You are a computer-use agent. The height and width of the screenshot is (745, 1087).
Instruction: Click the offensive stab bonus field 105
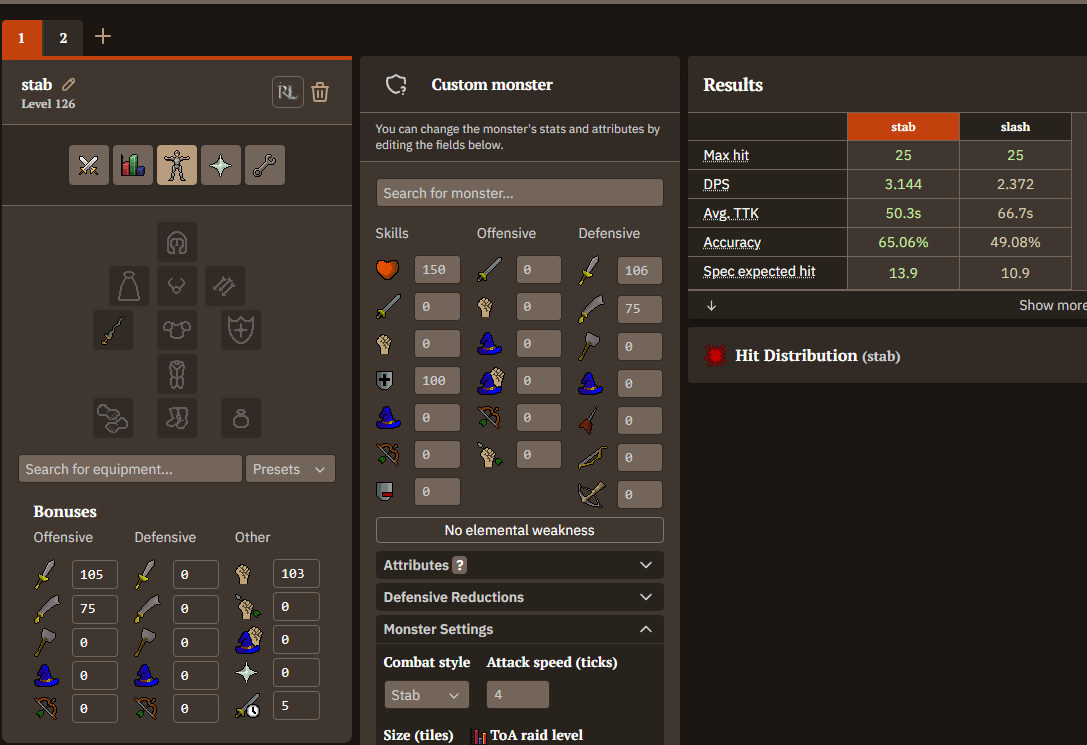pos(94,575)
